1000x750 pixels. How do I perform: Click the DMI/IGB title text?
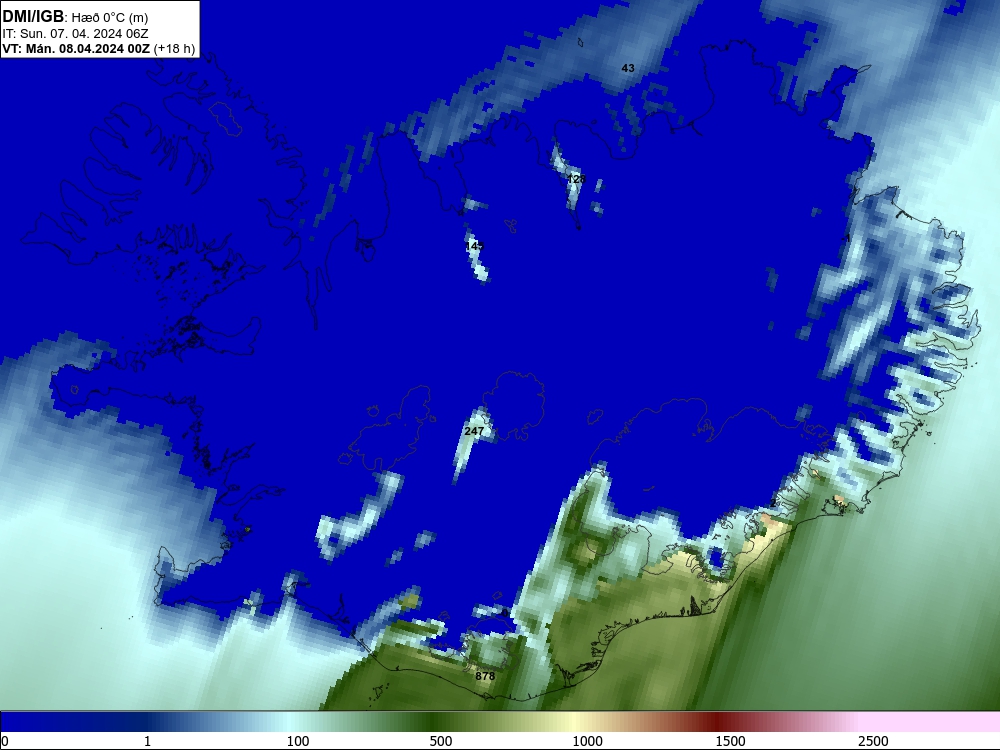33,17
